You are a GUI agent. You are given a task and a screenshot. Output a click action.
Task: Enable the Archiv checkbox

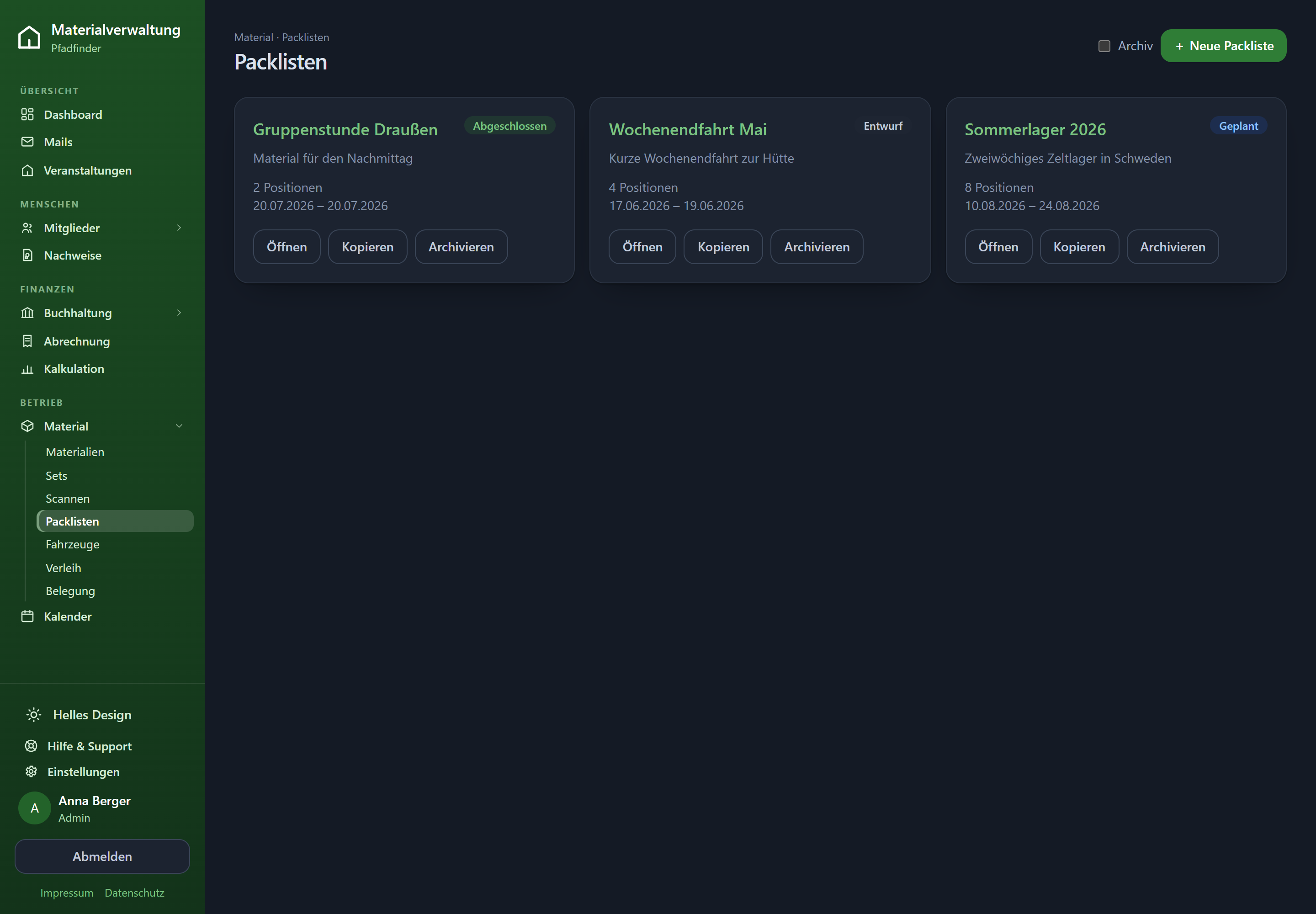1104,46
